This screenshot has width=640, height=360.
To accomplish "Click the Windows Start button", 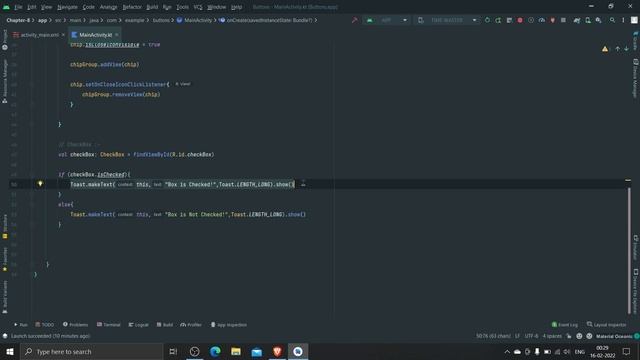I will [x=10, y=351].
